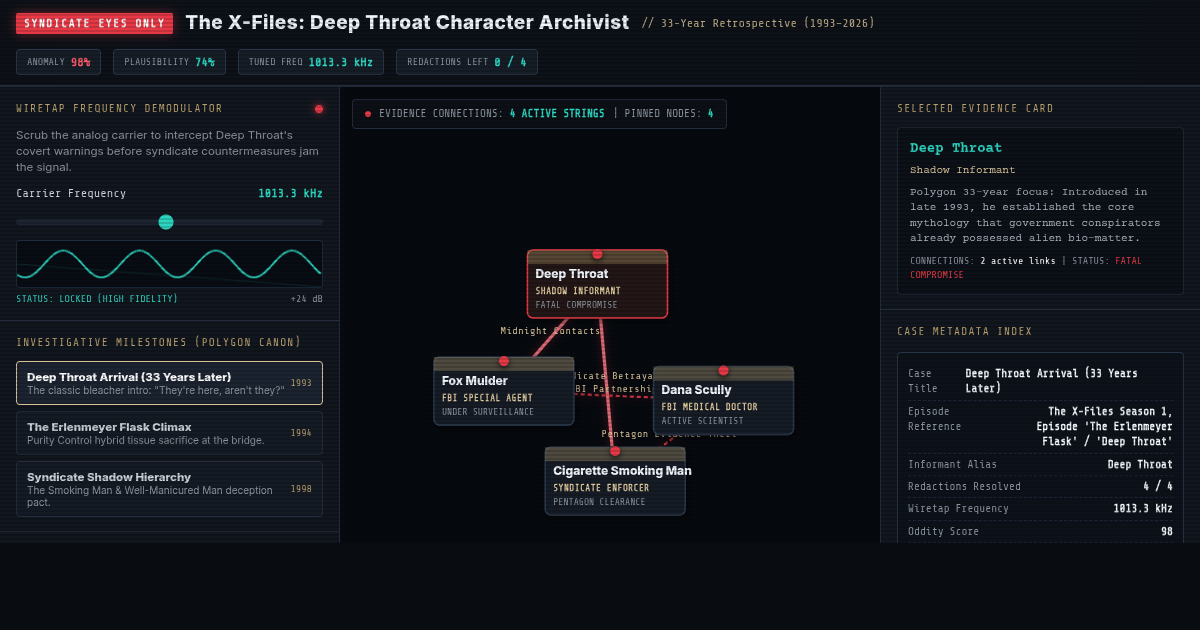Click the Anomaly 98% chip
1200x630 pixels.
[x=58, y=62]
